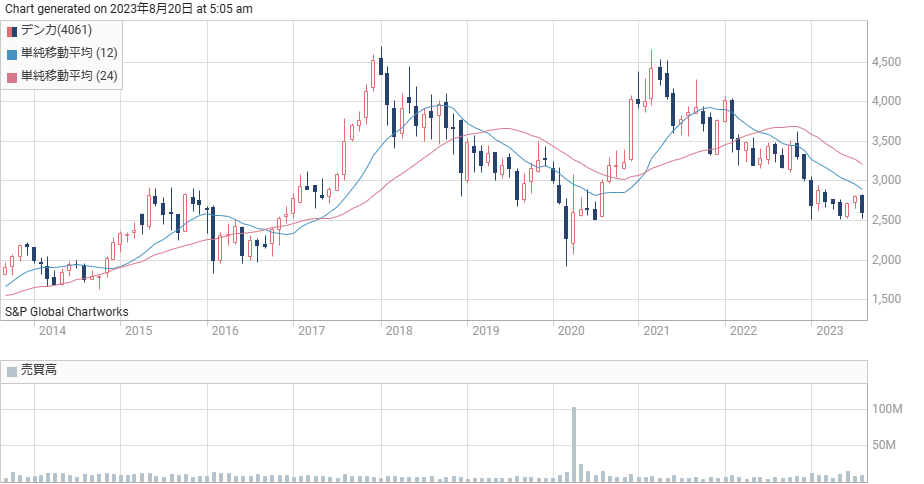The height and width of the screenshot is (484, 924).
Task: Click the 2018 year axis label
Action: [x=399, y=331]
